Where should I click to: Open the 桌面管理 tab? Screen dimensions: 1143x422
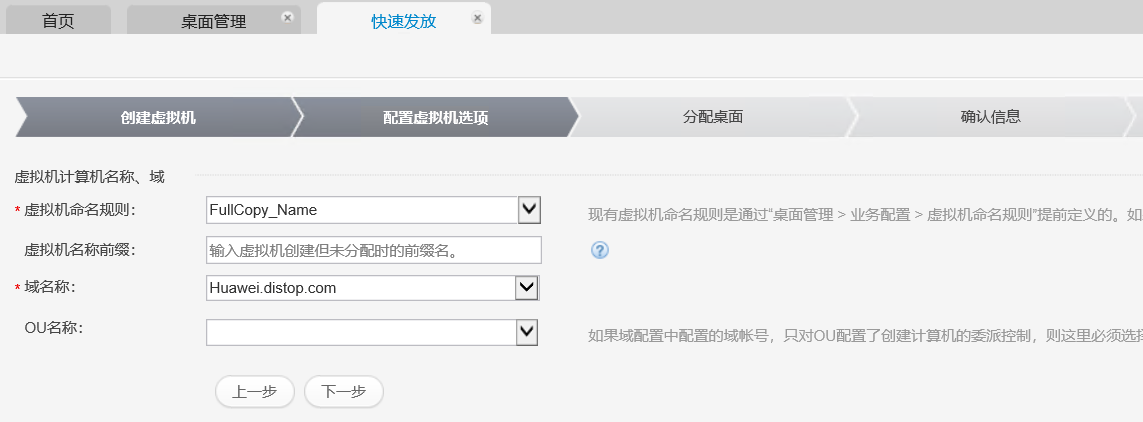213,21
